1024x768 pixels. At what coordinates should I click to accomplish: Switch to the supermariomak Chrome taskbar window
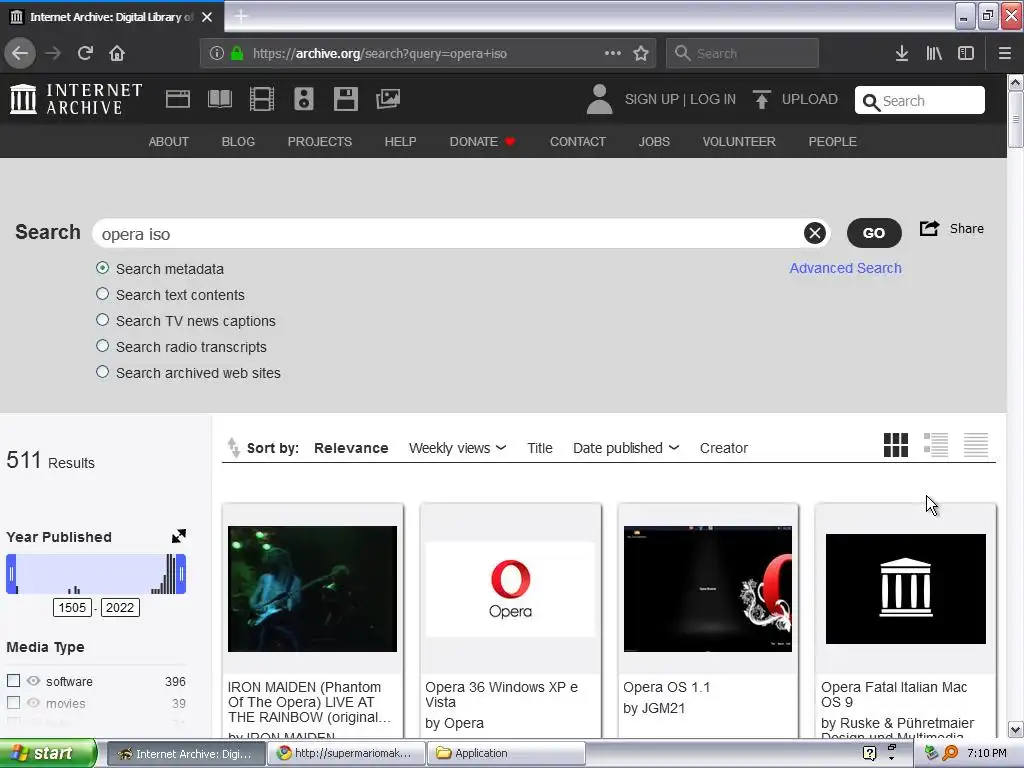(x=345, y=753)
